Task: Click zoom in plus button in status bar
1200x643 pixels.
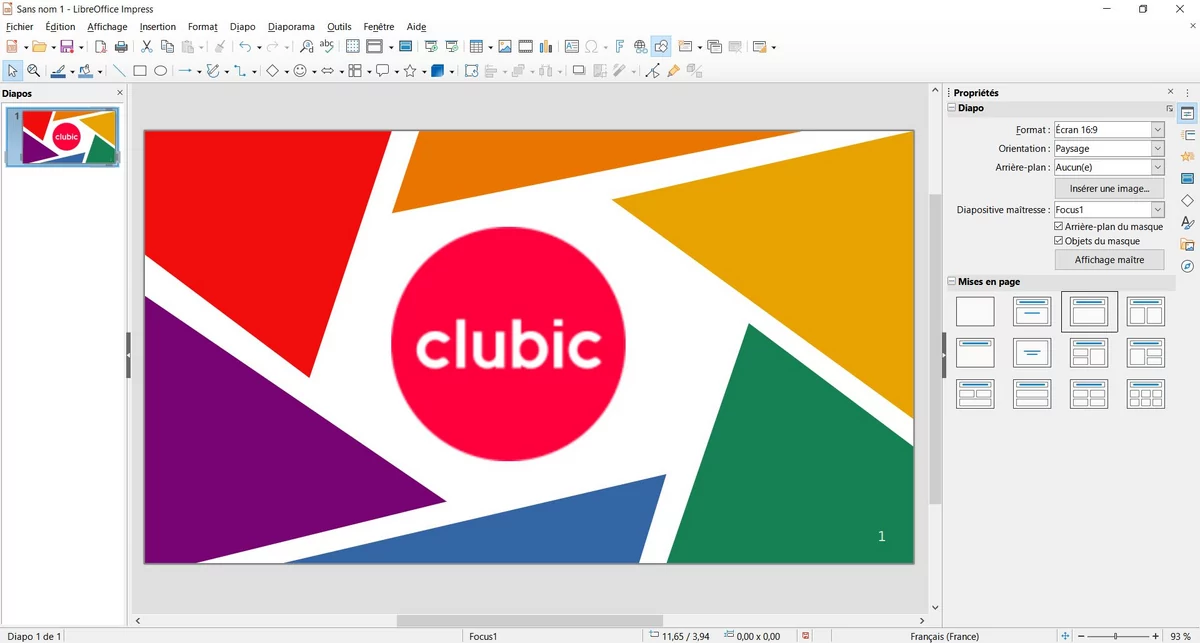Action: click(1154, 636)
